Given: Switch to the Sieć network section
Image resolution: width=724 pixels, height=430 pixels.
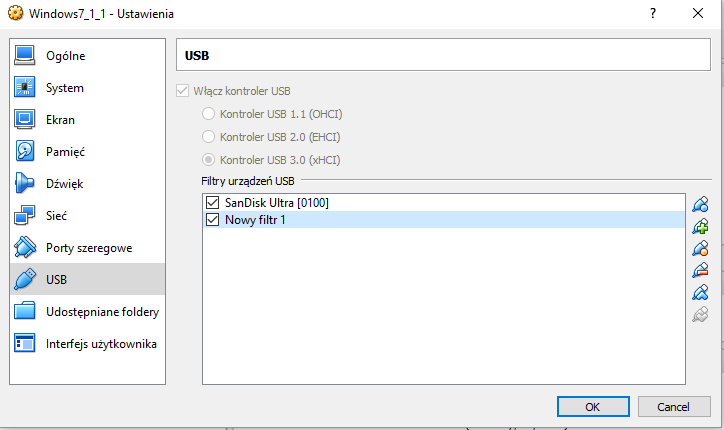Looking at the screenshot, I should [x=58, y=216].
